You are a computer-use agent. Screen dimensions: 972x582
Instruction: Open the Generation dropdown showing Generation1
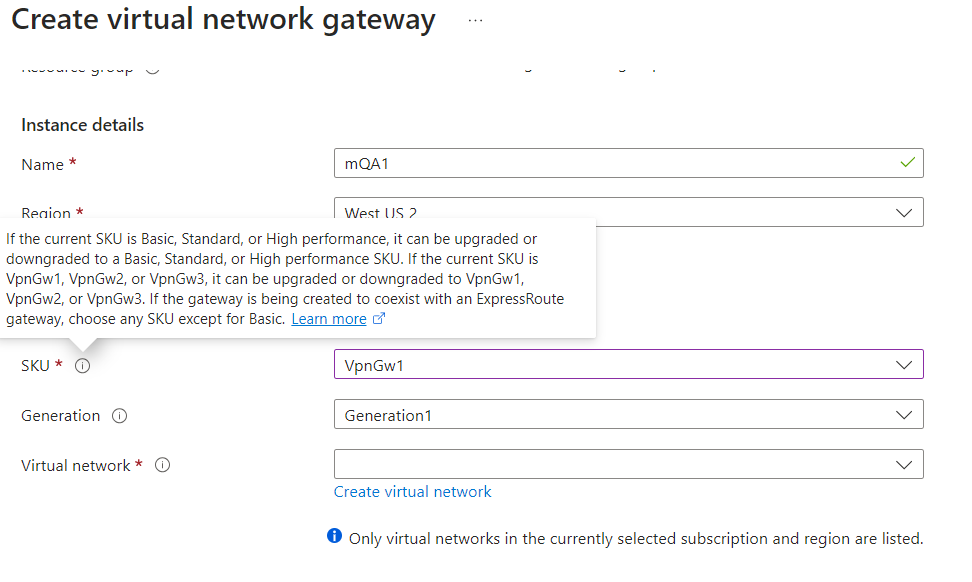pyautogui.click(x=905, y=414)
